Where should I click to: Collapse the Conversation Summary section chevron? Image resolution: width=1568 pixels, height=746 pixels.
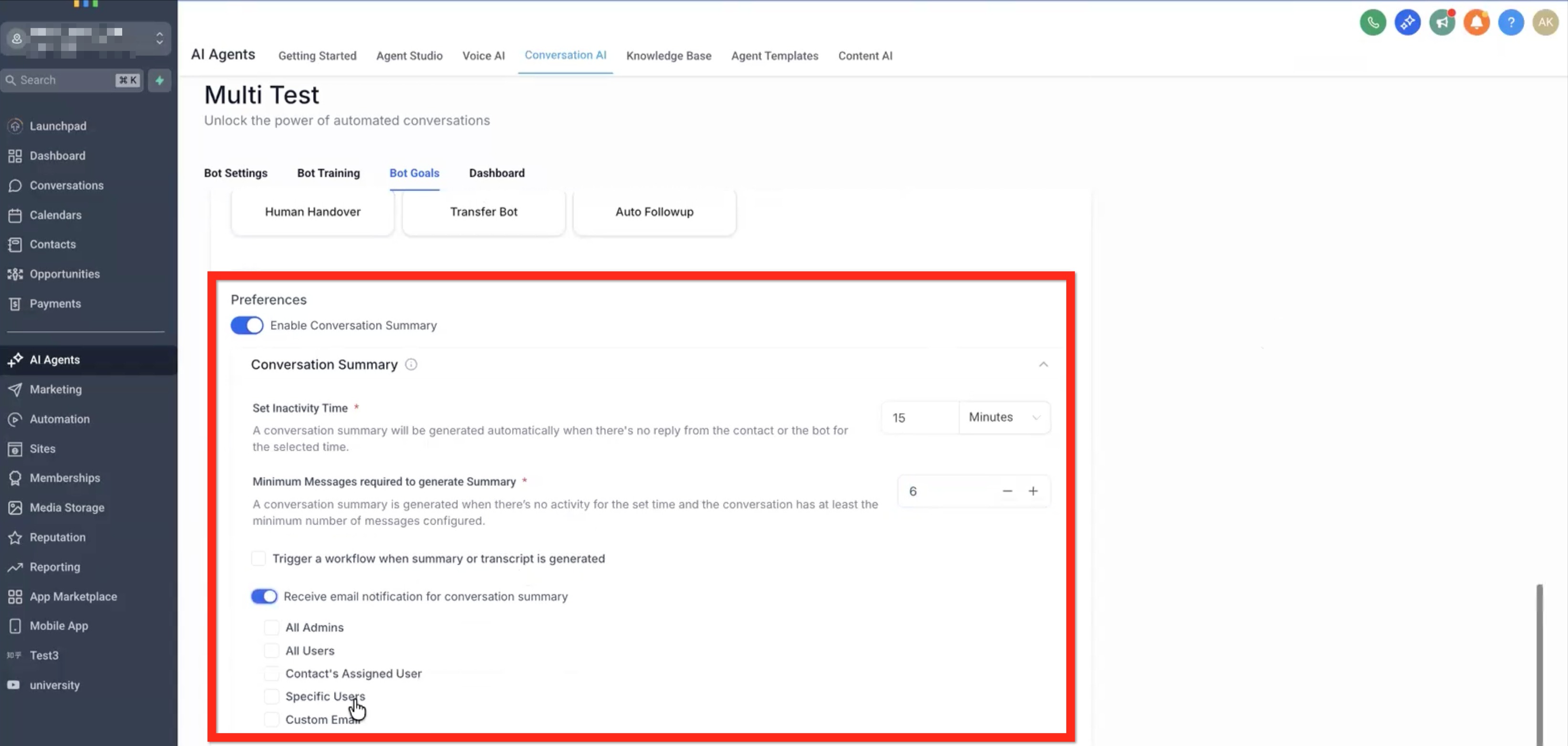[1043, 365]
